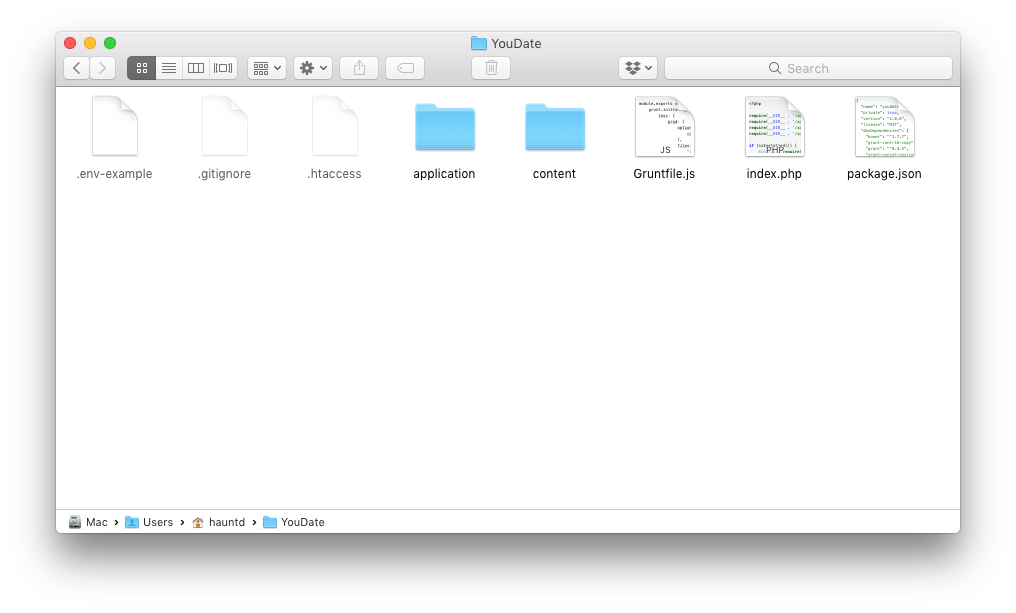Click the Edit Tags toolbar button
Viewport: 1016px width, 613px height.
tap(405, 68)
